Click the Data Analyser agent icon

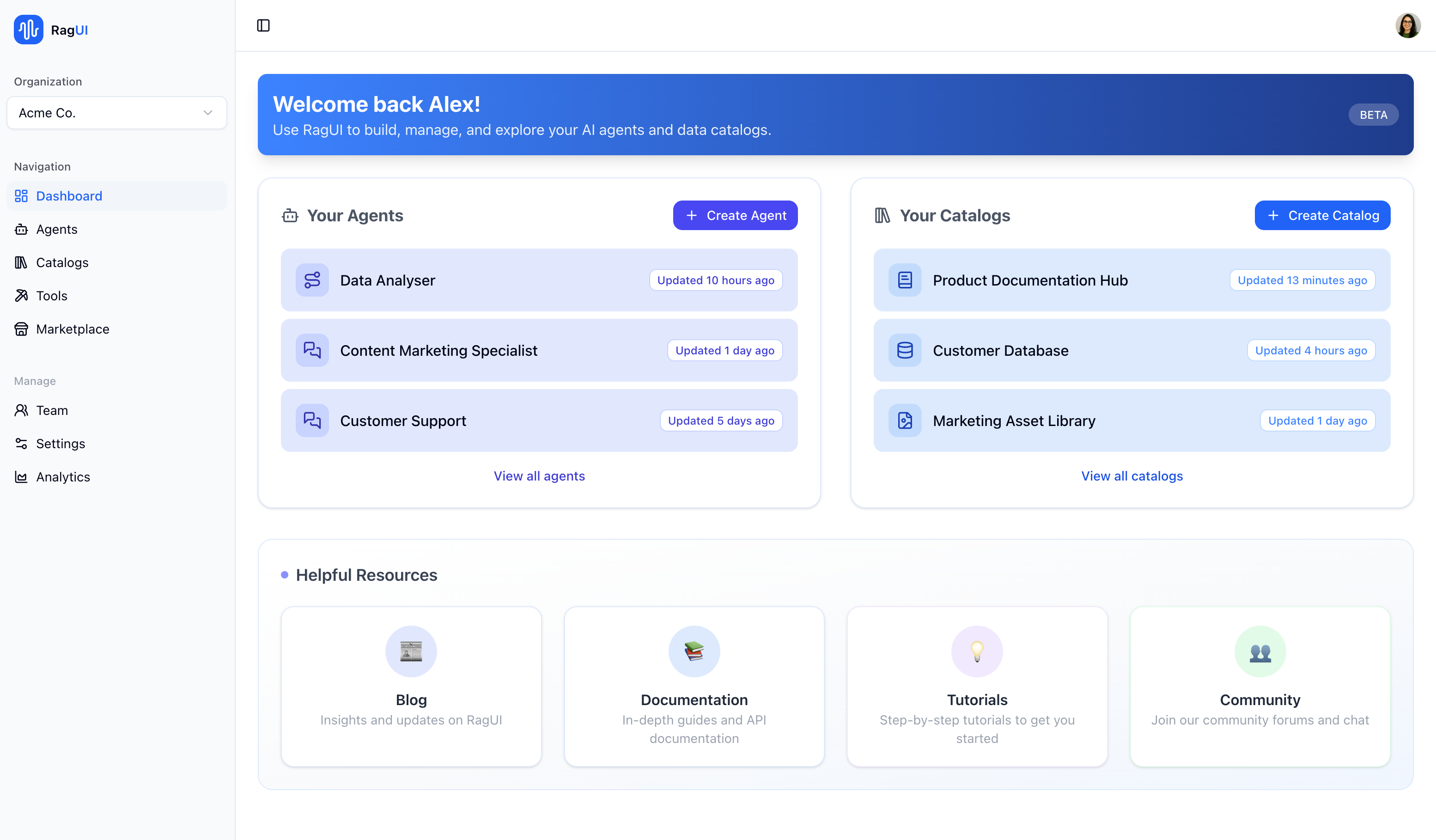[312, 280]
